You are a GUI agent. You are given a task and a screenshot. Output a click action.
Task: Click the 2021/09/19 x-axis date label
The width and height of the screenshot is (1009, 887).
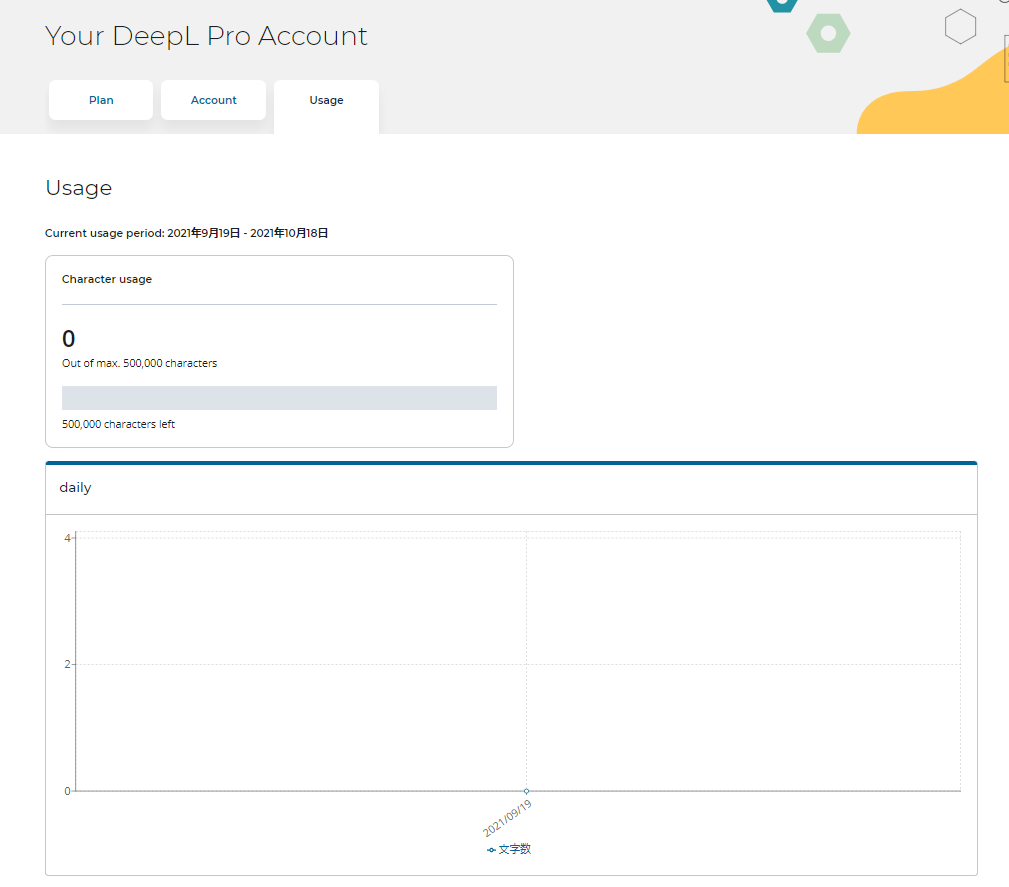coord(508,818)
